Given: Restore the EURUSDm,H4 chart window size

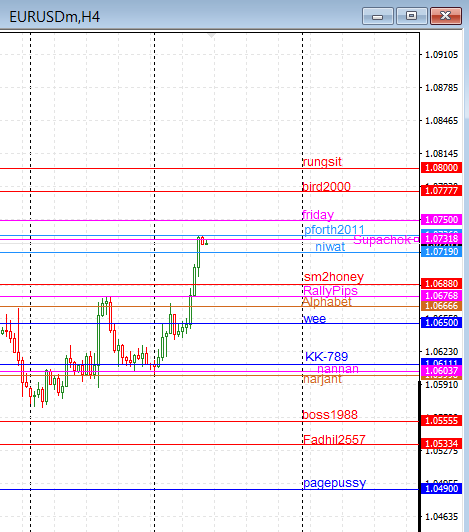Looking at the screenshot, I should click(x=411, y=16).
